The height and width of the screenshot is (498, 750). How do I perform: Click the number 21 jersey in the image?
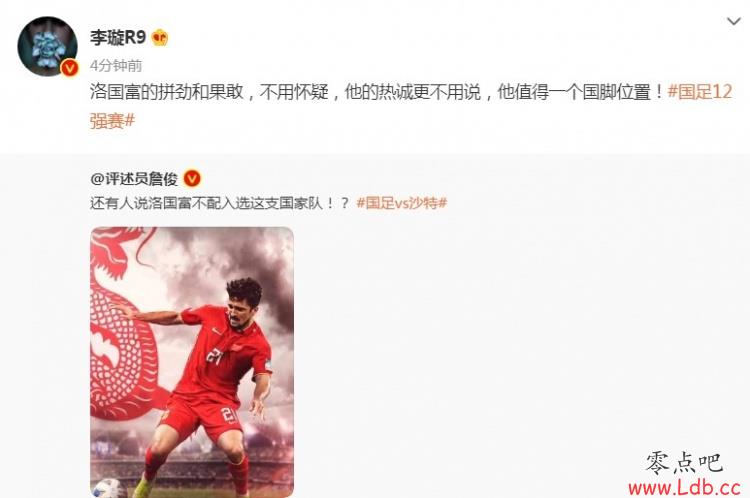click(x=216, y=355)
